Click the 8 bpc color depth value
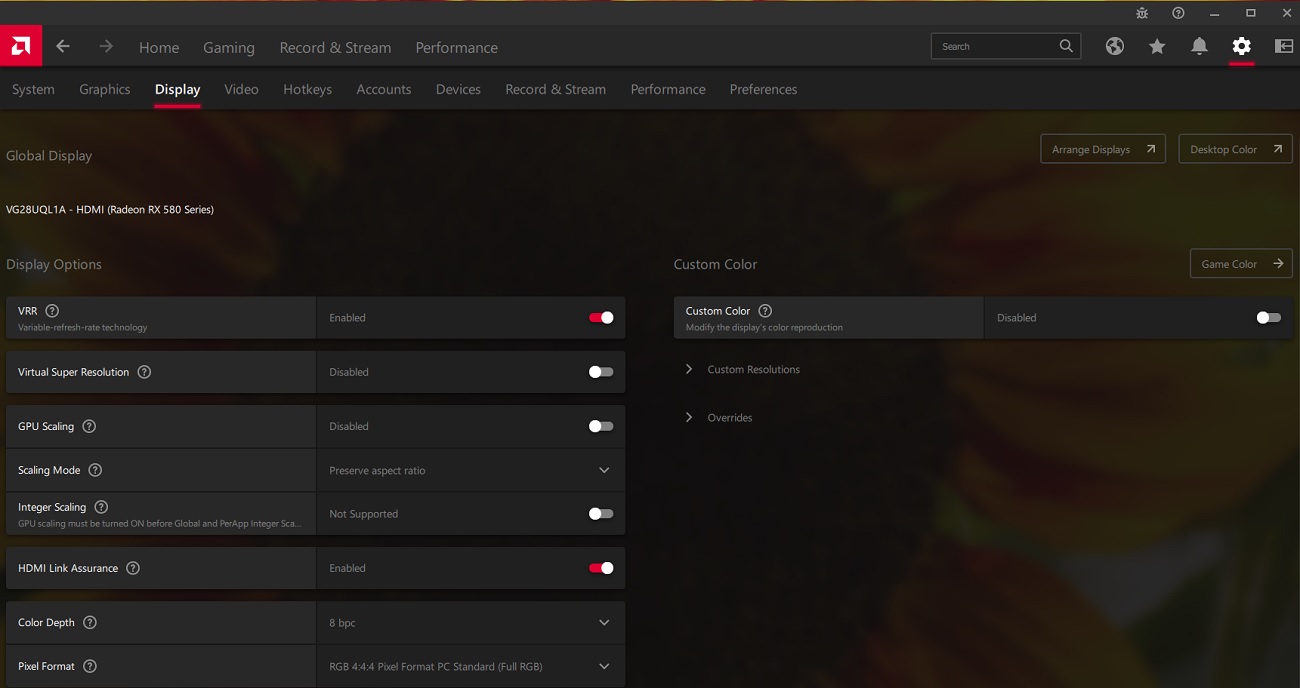 click(342, 623)
